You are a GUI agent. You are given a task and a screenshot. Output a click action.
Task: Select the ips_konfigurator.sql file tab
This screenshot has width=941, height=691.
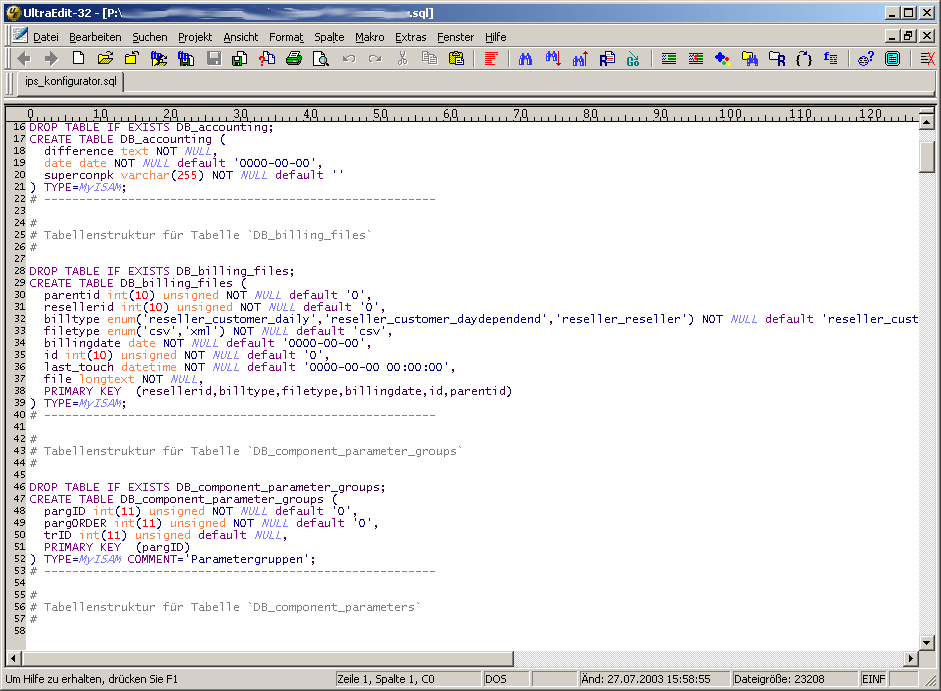pos(71,82)
